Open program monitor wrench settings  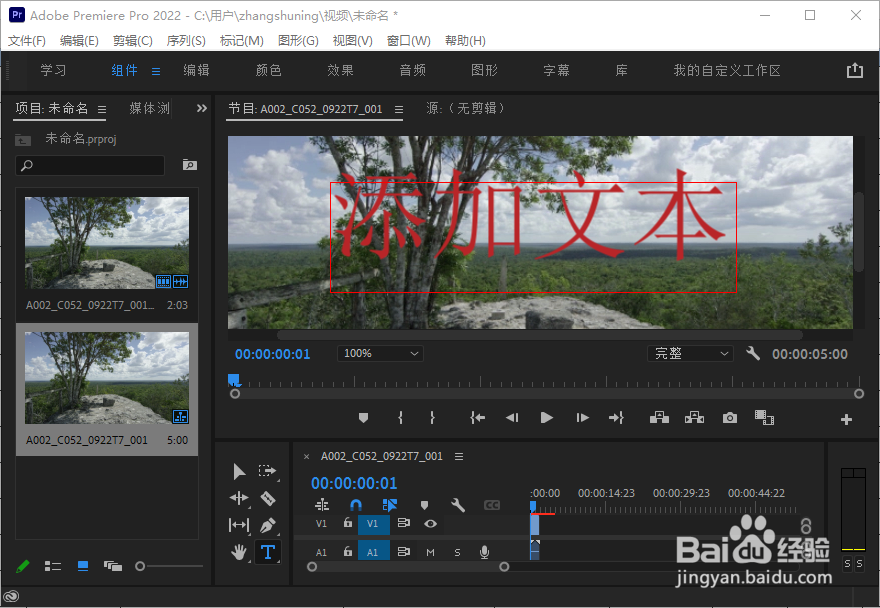tap(753, 354)
